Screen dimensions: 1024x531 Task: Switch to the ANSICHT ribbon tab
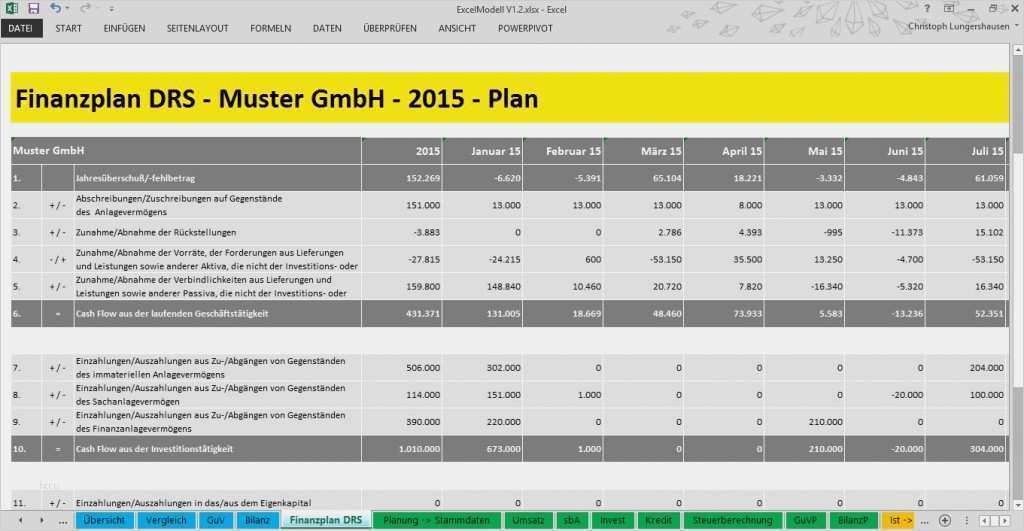456,28
